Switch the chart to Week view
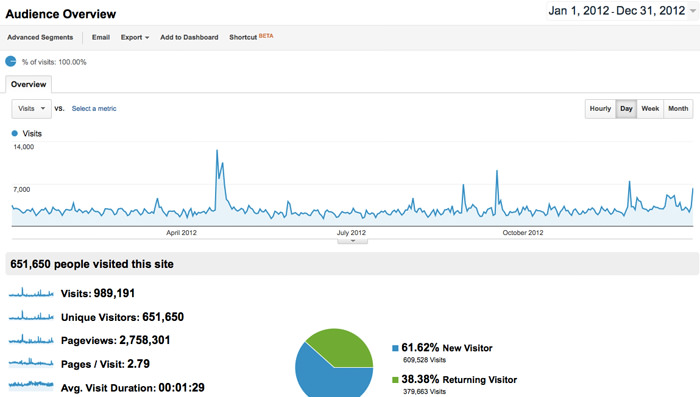 pyautogui.click(x=650, y=109)
